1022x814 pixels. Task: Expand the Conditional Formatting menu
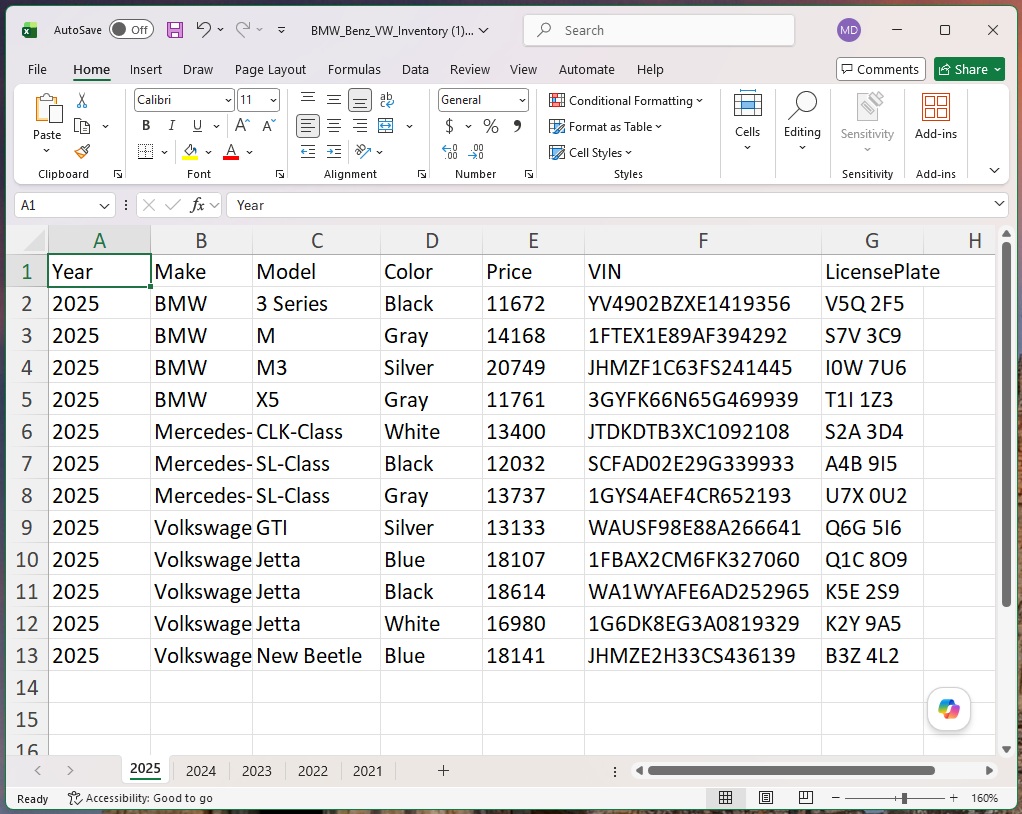(626, 100)
